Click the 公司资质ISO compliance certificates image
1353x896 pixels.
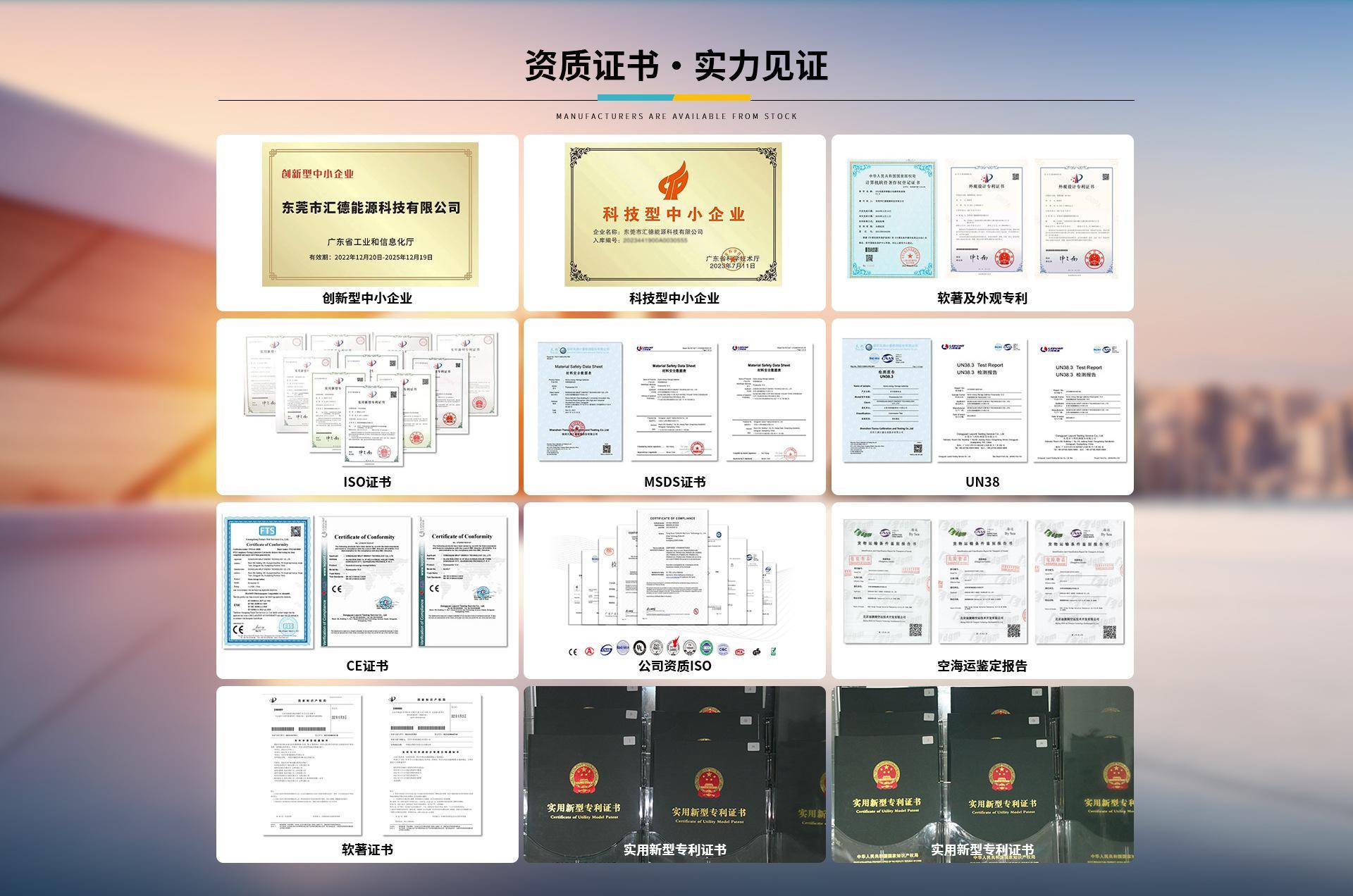click(x=674, y=571)
